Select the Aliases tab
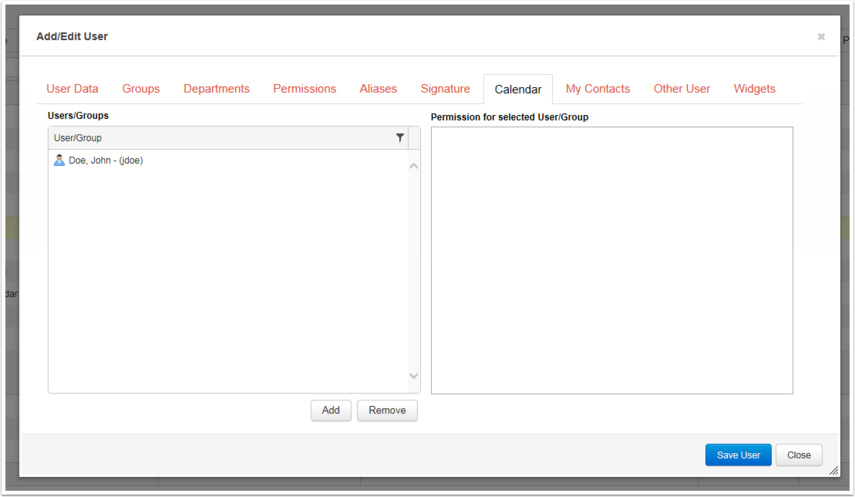Image resolution: width=855 pixels, height=497 pixels. (378, 89)
